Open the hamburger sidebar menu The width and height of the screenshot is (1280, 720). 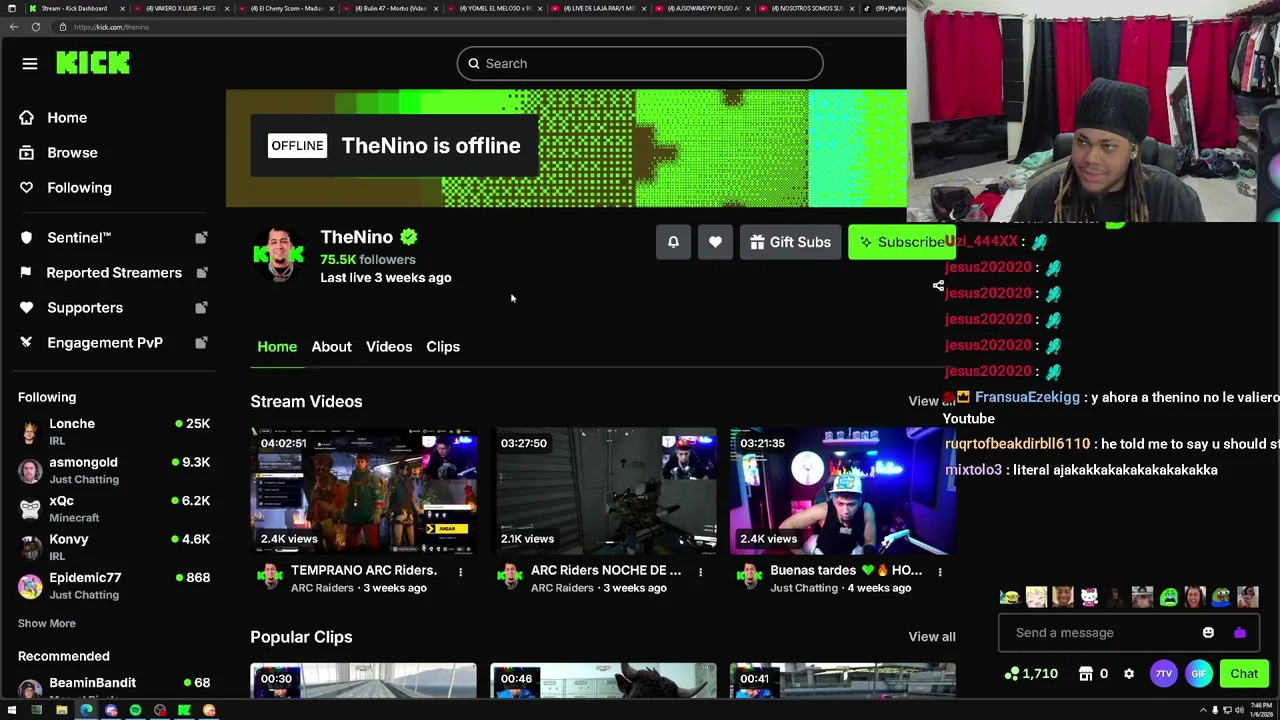point(30,64)
